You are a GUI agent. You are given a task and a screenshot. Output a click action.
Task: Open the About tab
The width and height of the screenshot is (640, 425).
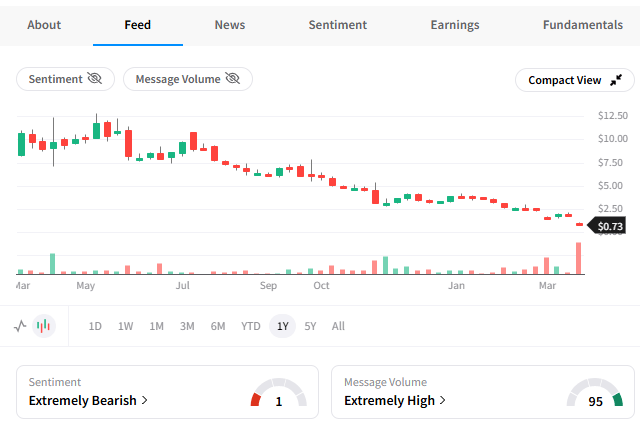(x=44, y=24)
